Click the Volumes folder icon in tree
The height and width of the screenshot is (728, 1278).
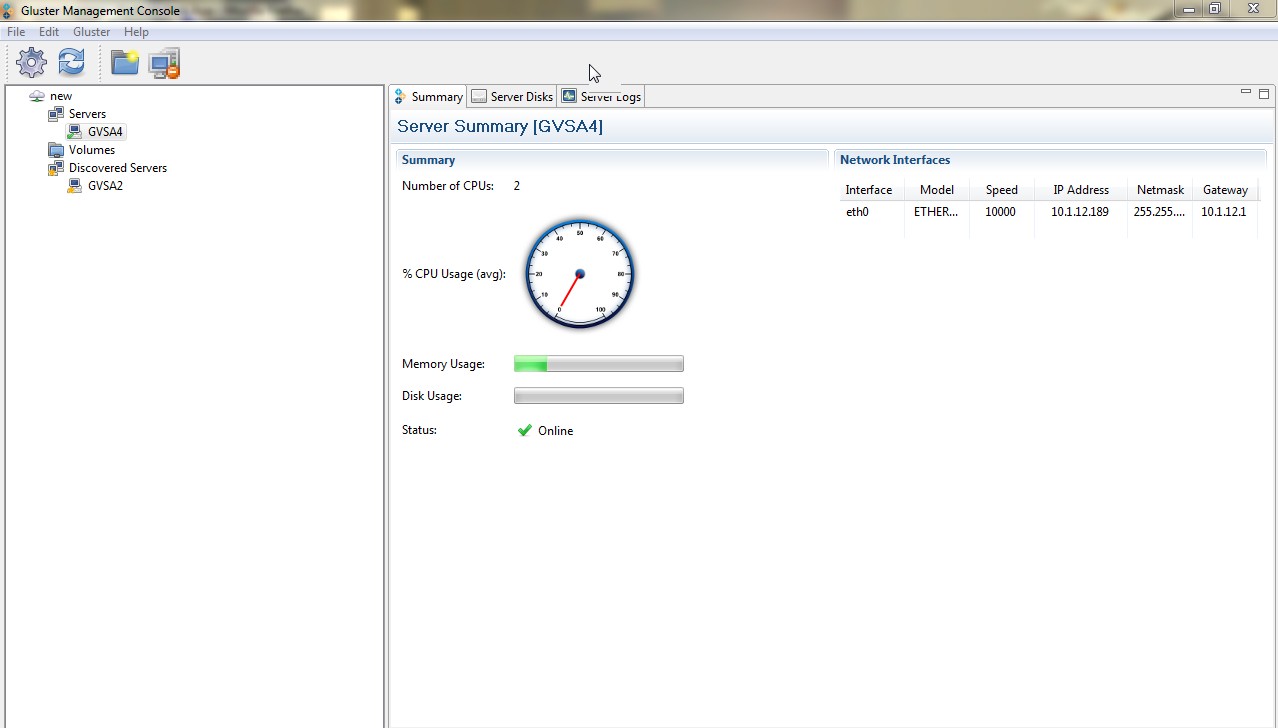pos(56,150)
